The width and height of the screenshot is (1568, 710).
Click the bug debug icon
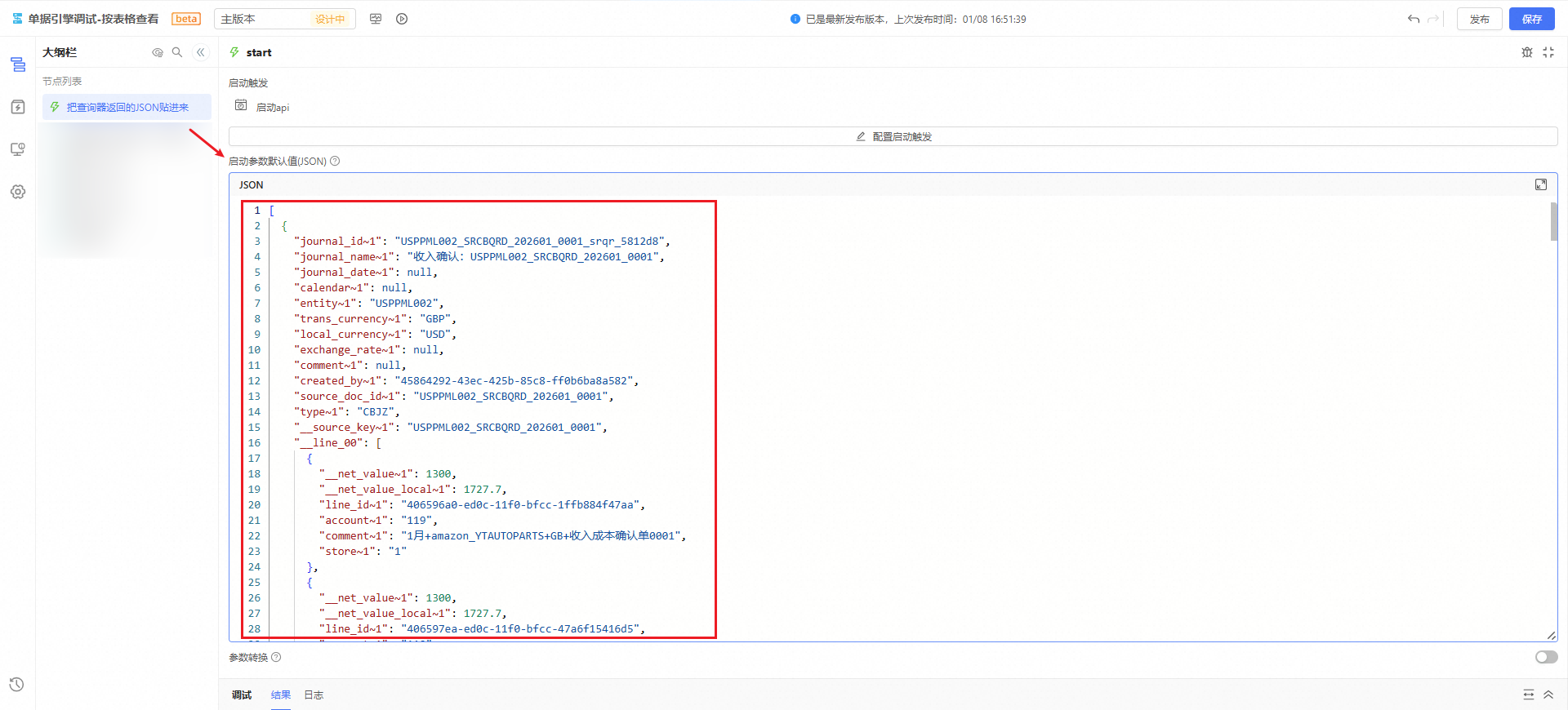coord(1526,52)
